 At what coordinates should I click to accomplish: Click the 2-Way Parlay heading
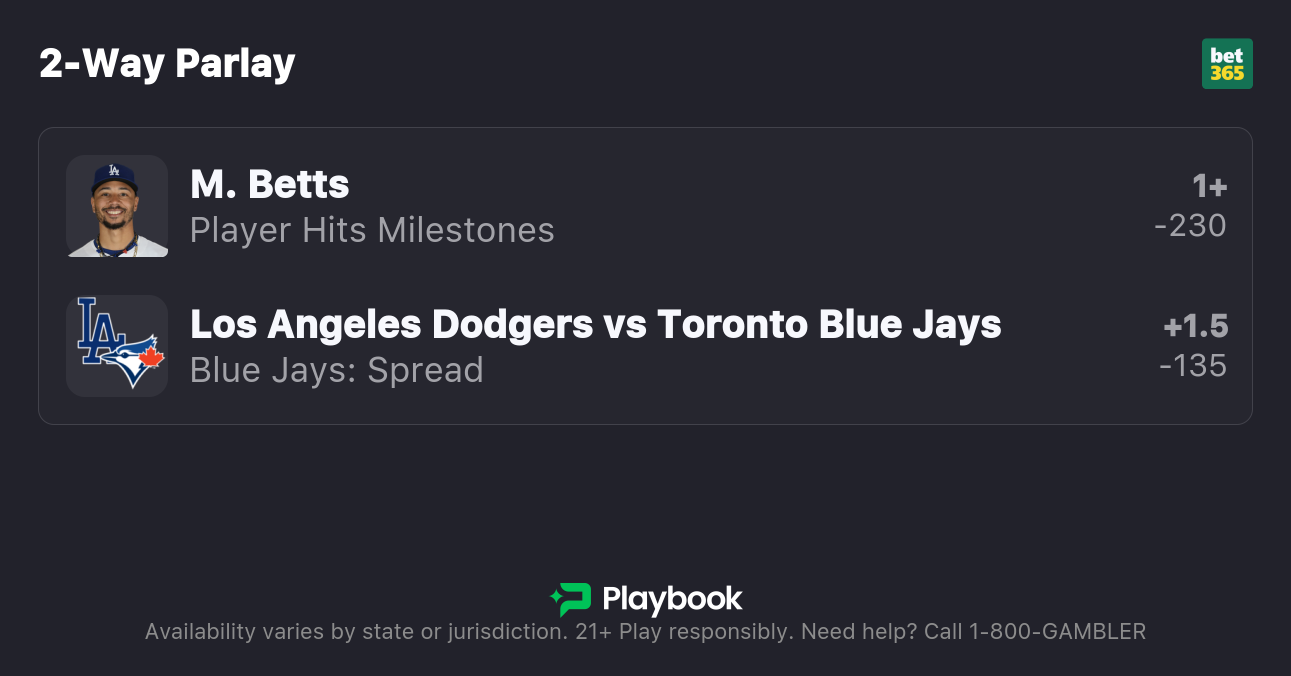[x=167, y=64]
